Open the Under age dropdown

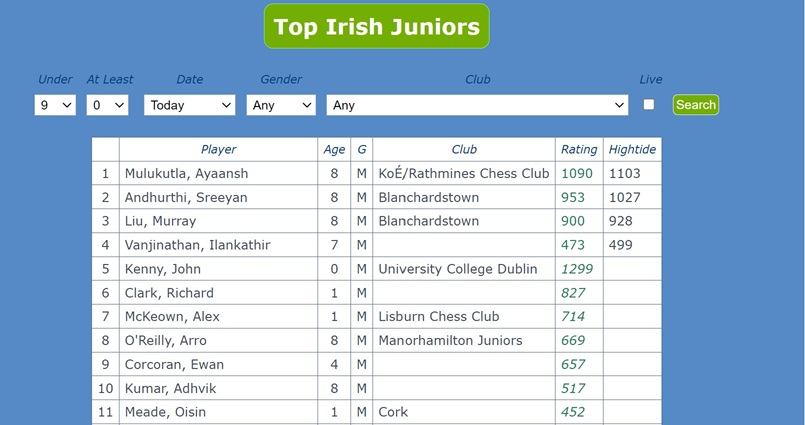55,105
